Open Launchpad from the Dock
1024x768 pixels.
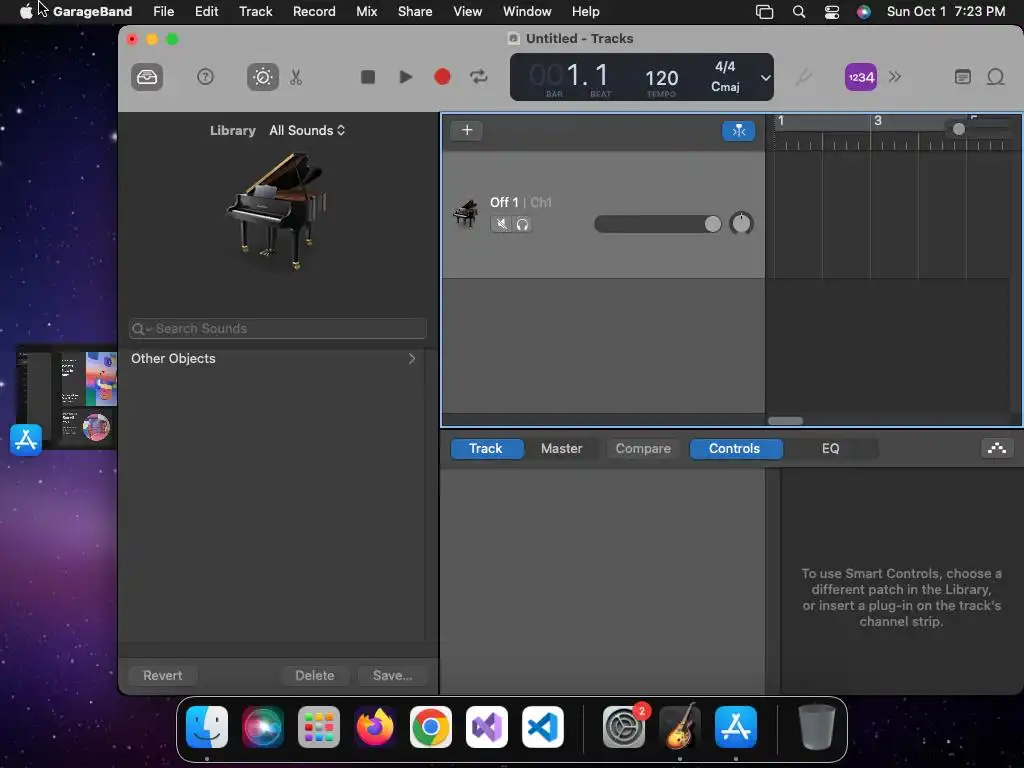pyautogui.click(x=319, y=727)
